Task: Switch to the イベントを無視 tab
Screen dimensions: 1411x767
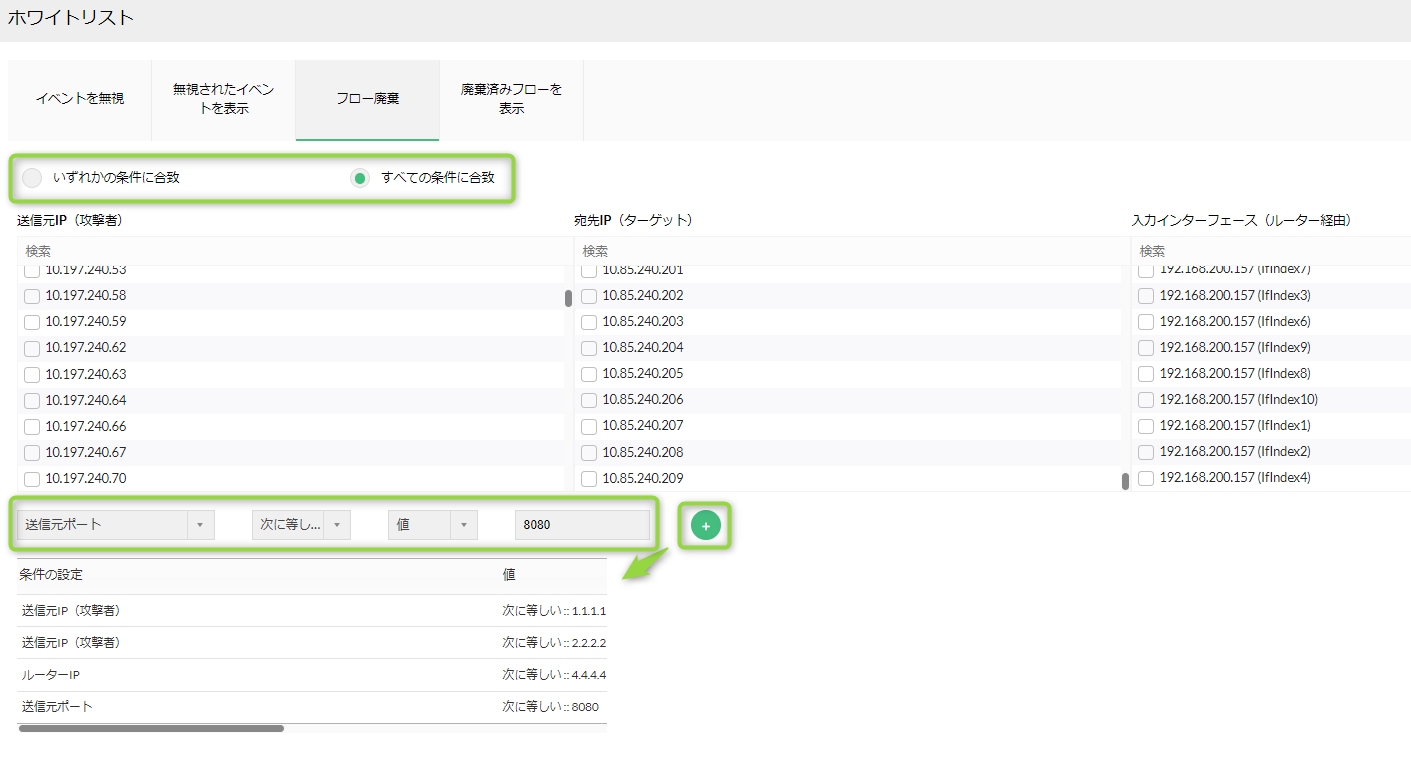Action: coord(80,99)
